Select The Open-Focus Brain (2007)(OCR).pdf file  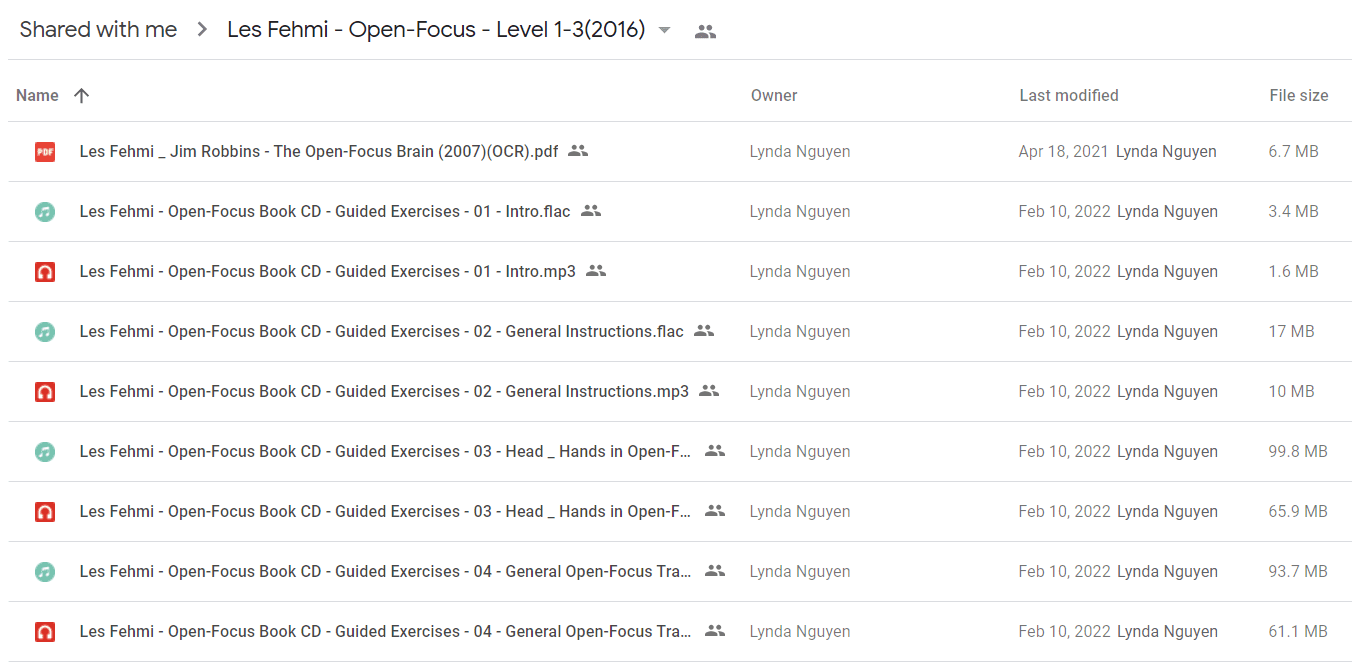click(319, 152)
